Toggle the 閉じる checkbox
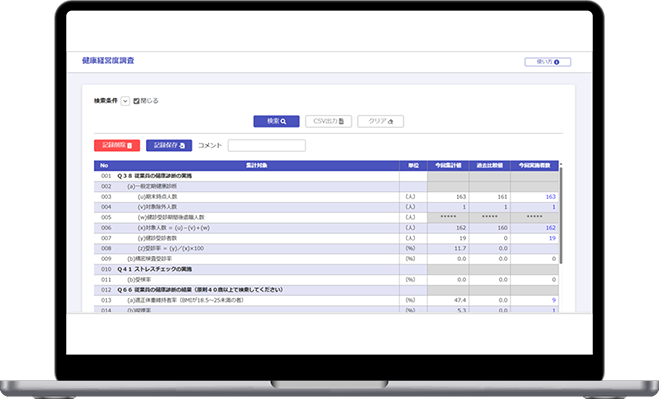The height and width of the screenshot is (399, 659). (x=136, y=101)
